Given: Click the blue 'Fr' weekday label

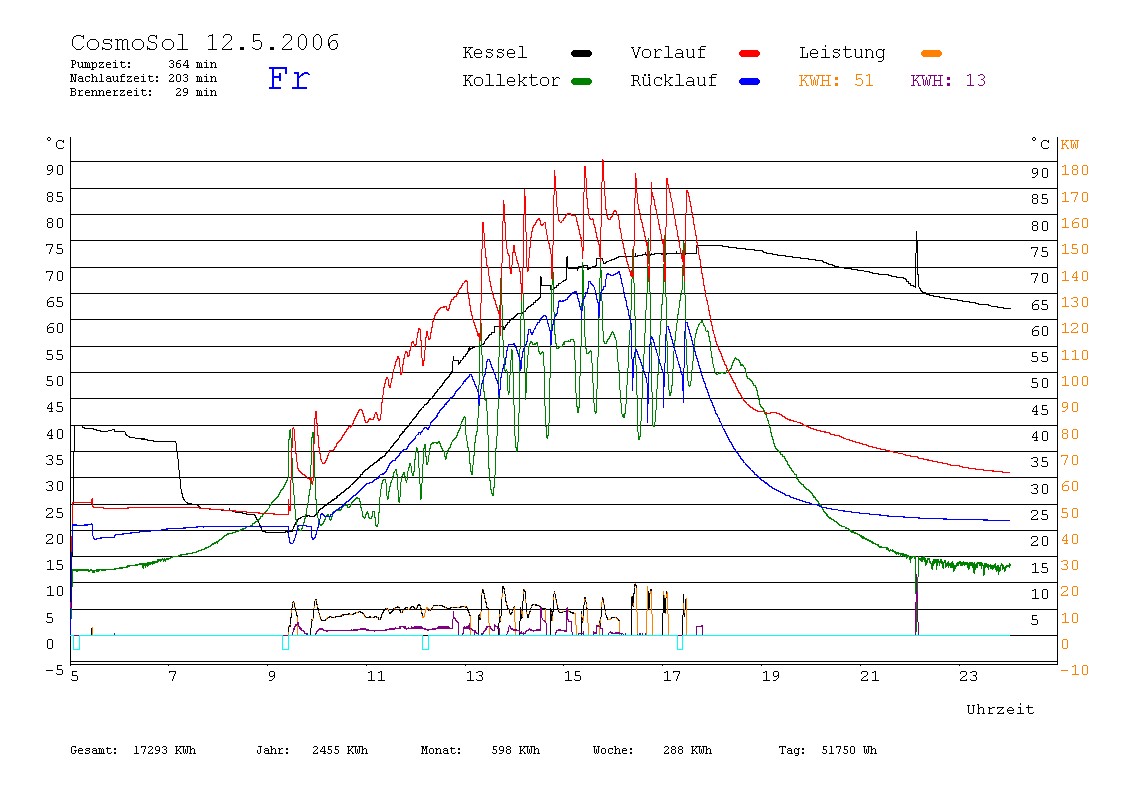Looking at the screenshot, I should [288, 78].
